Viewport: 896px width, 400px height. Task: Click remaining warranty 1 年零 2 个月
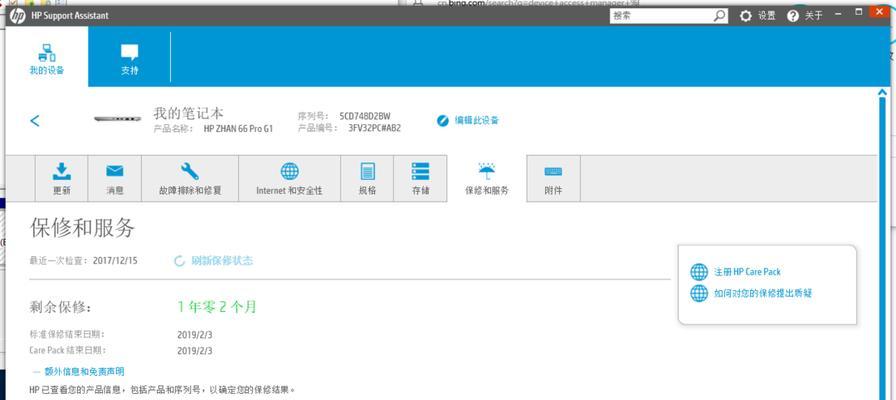[217, 307]
